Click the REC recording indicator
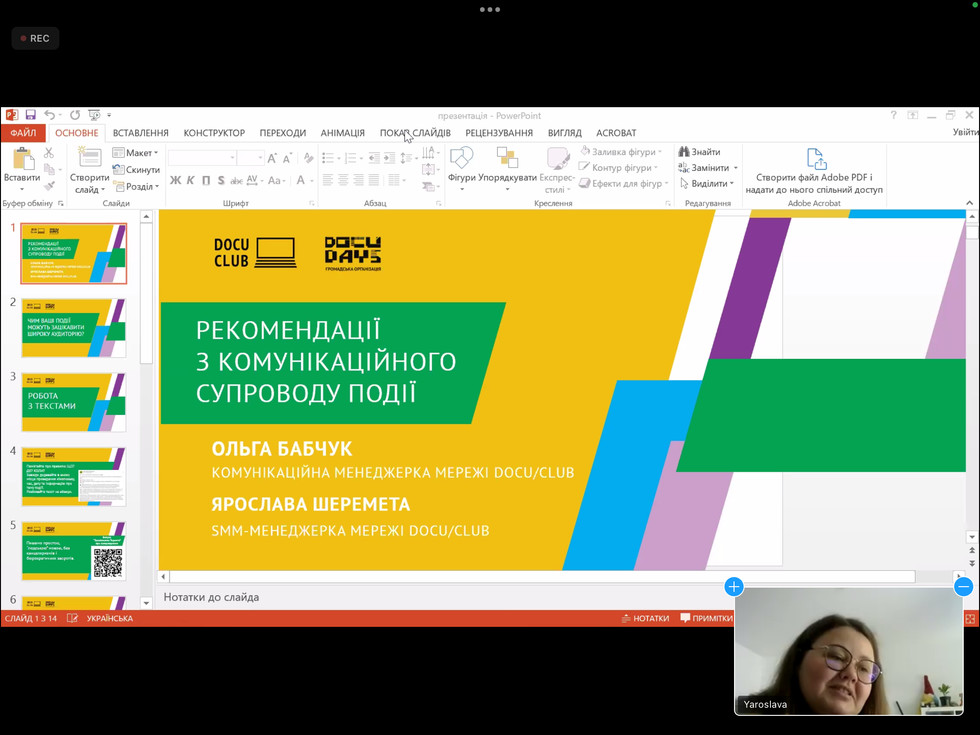This screenshot has height=735, width=980. tap(35, 38)
